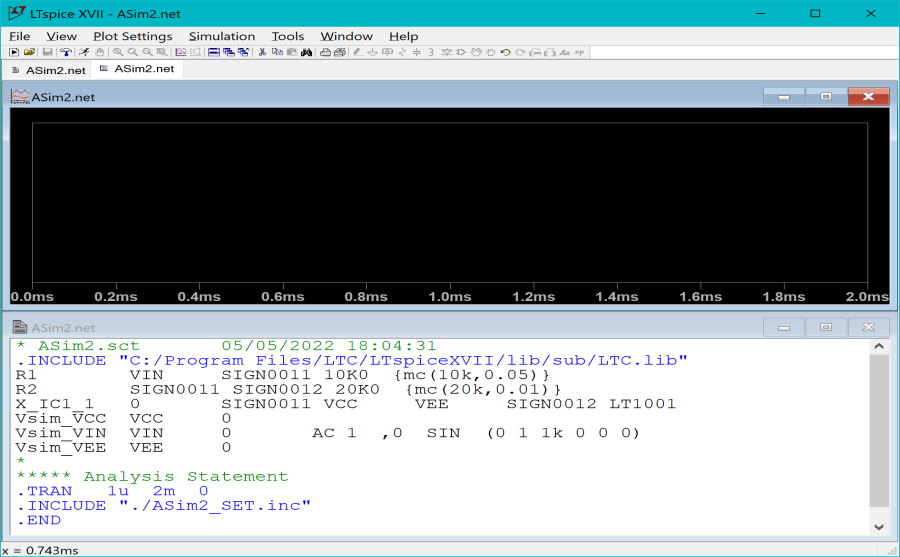Click the Cut scissors icon
The width and height of the screenshot is (900, 557).
(x=262, y=52)
